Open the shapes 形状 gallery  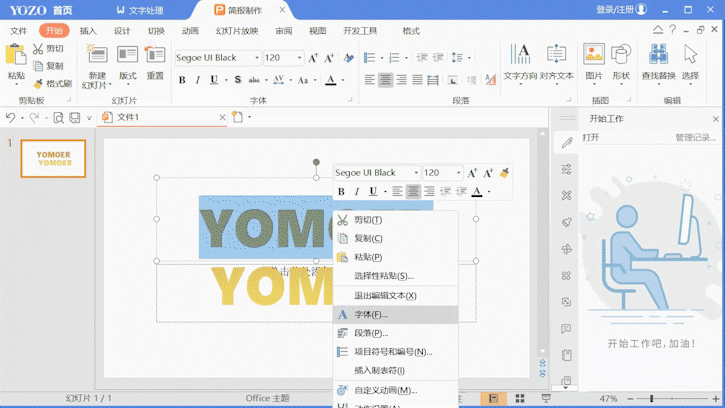click(621, 56)
